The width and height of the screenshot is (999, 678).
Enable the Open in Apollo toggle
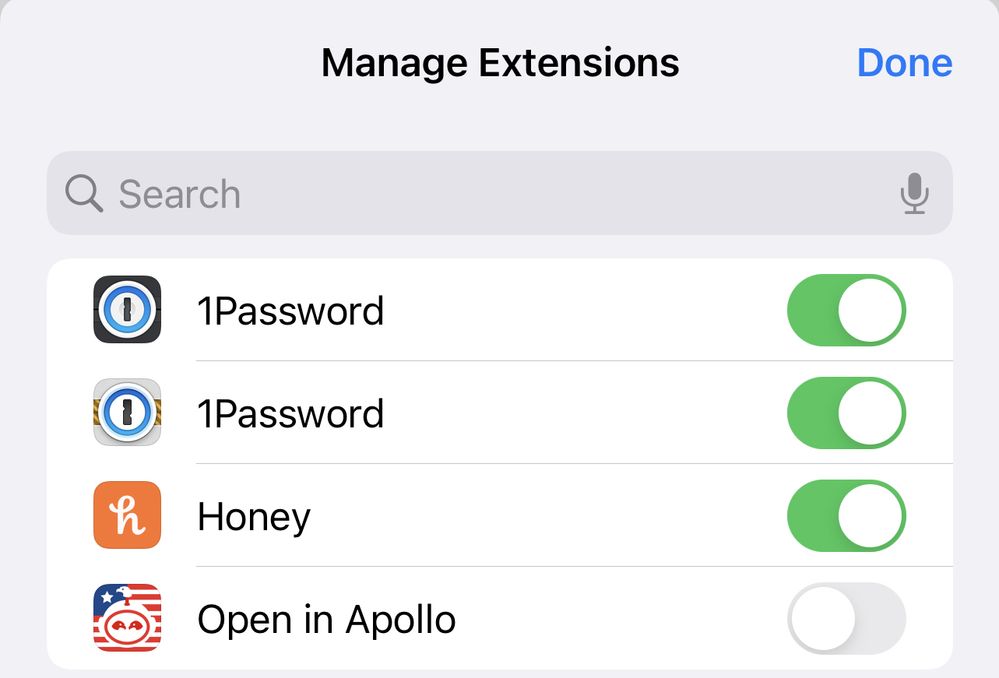pyautogui.click(x=846, y=618)
